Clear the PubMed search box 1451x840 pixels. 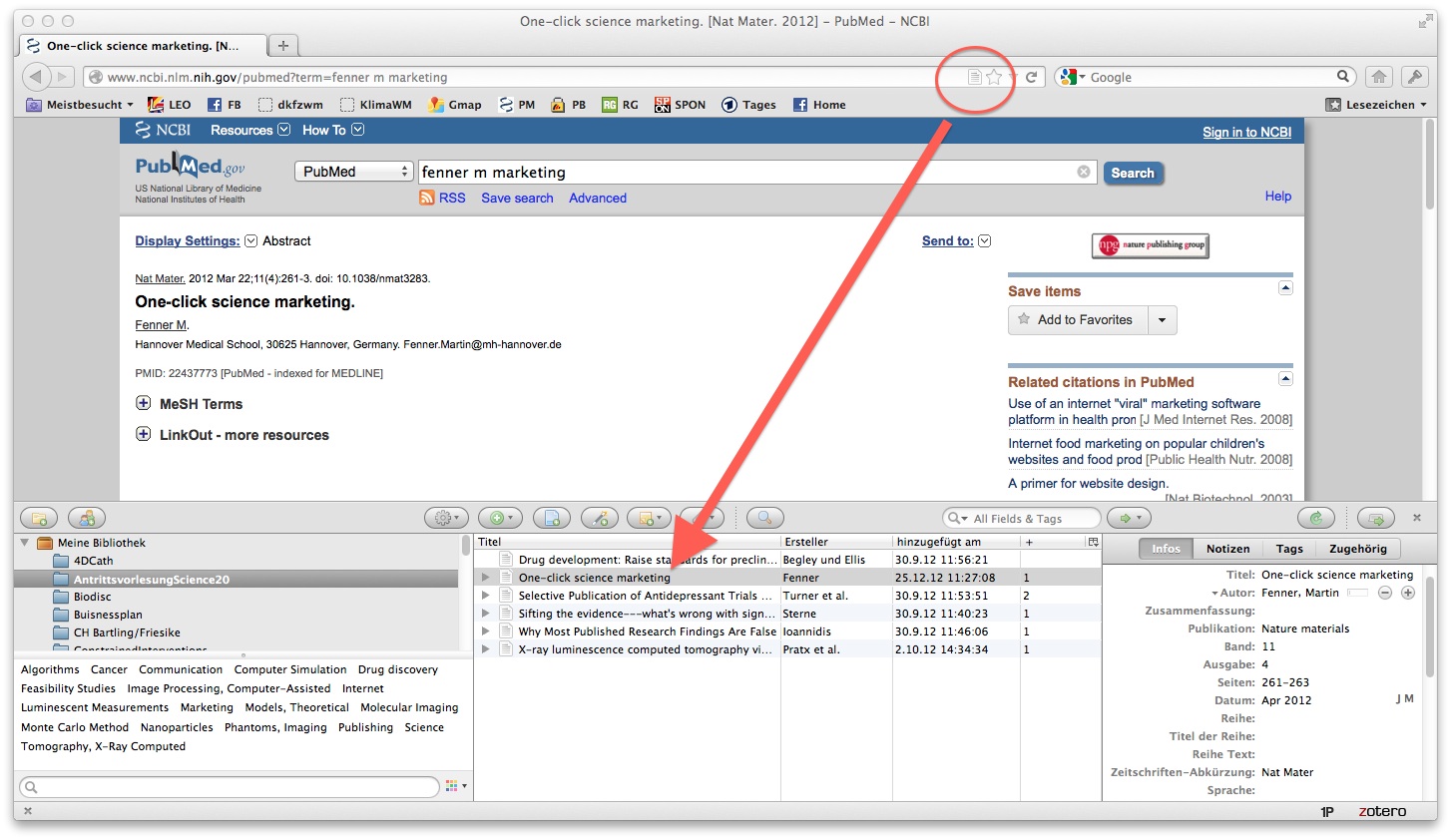tap(1084, 172)
